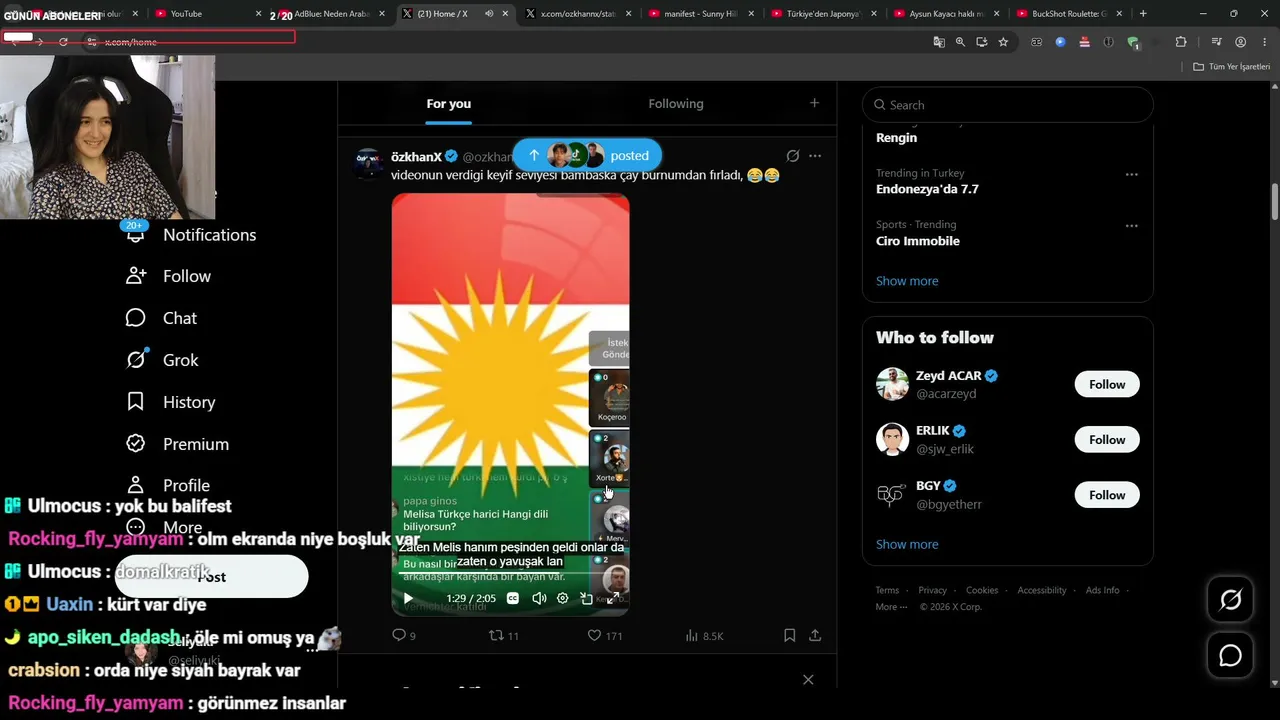
Task: Open the zoom magnifier icon in address bar
Action: pos(960,42)
